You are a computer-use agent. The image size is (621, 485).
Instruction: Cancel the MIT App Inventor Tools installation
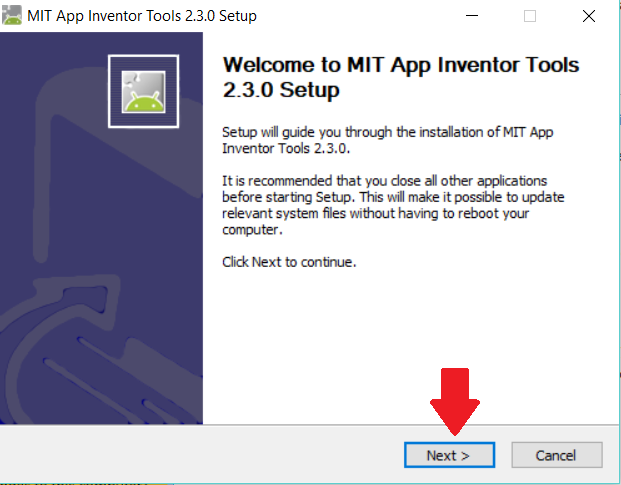click(x=557, y=455)
